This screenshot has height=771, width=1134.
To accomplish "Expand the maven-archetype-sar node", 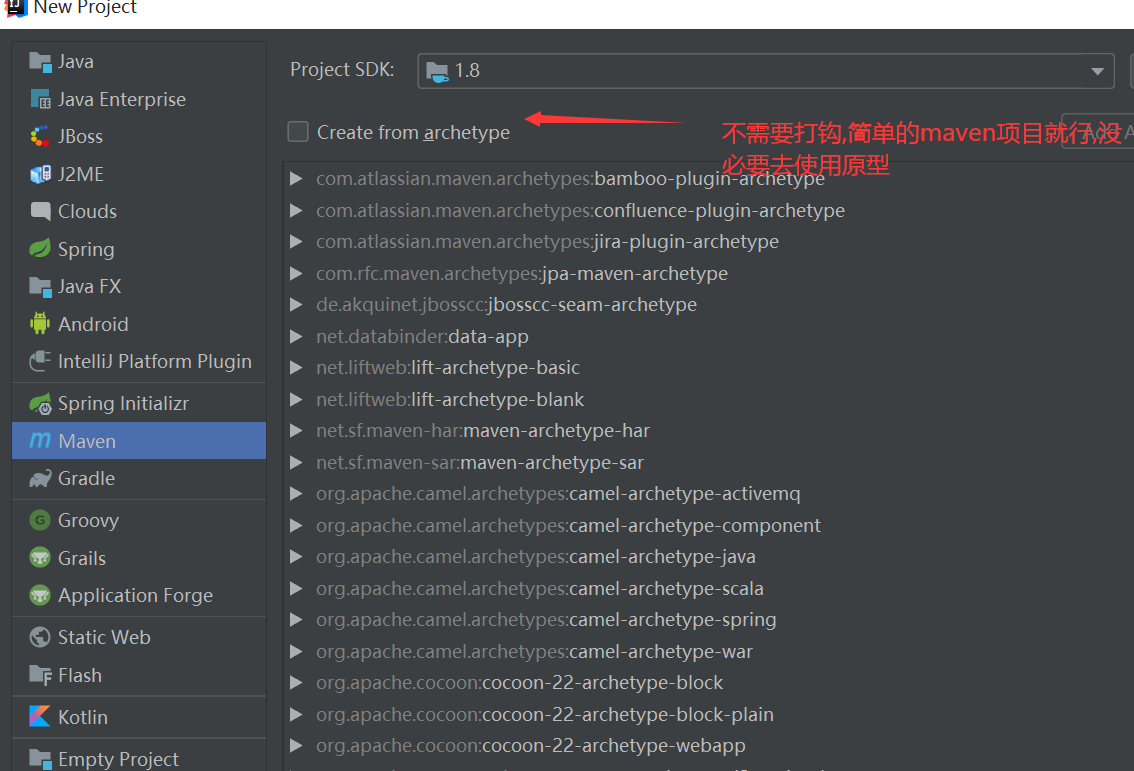I will point(296,462).
